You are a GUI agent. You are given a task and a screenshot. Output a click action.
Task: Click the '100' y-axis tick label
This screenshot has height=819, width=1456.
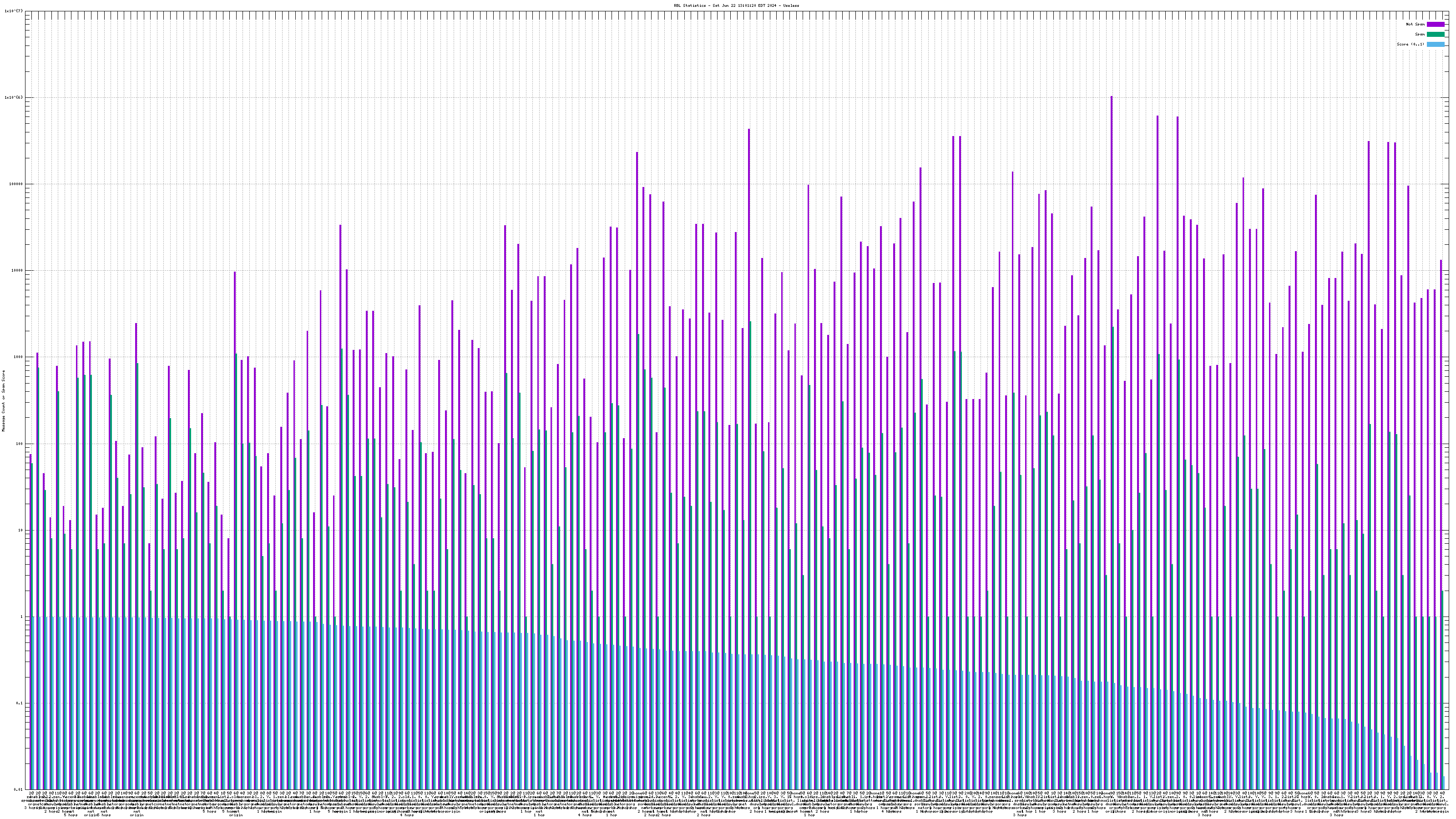[x=19, y=443]
